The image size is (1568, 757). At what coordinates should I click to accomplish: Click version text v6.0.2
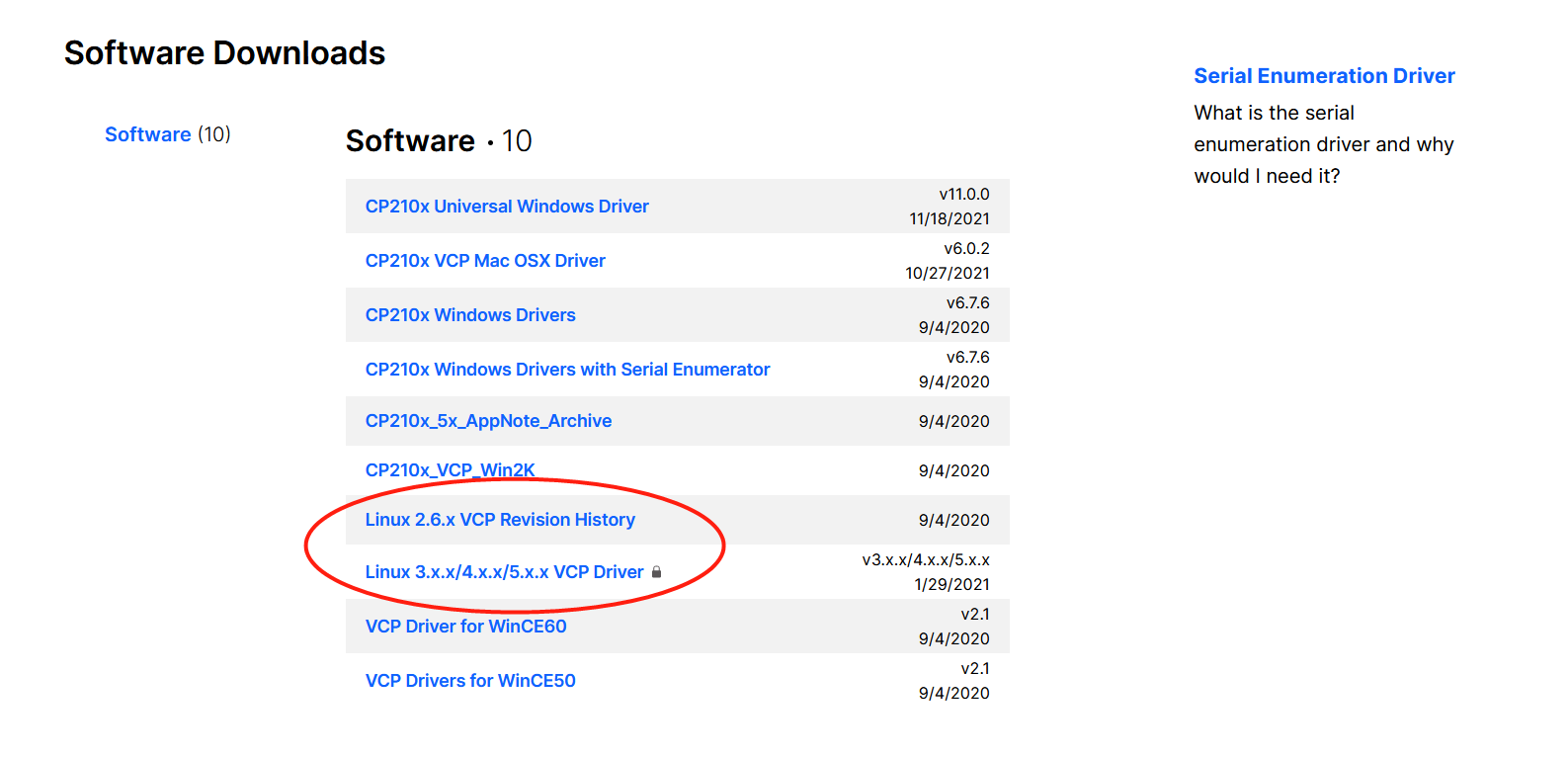pyautogui.click(x=966, y=249)
